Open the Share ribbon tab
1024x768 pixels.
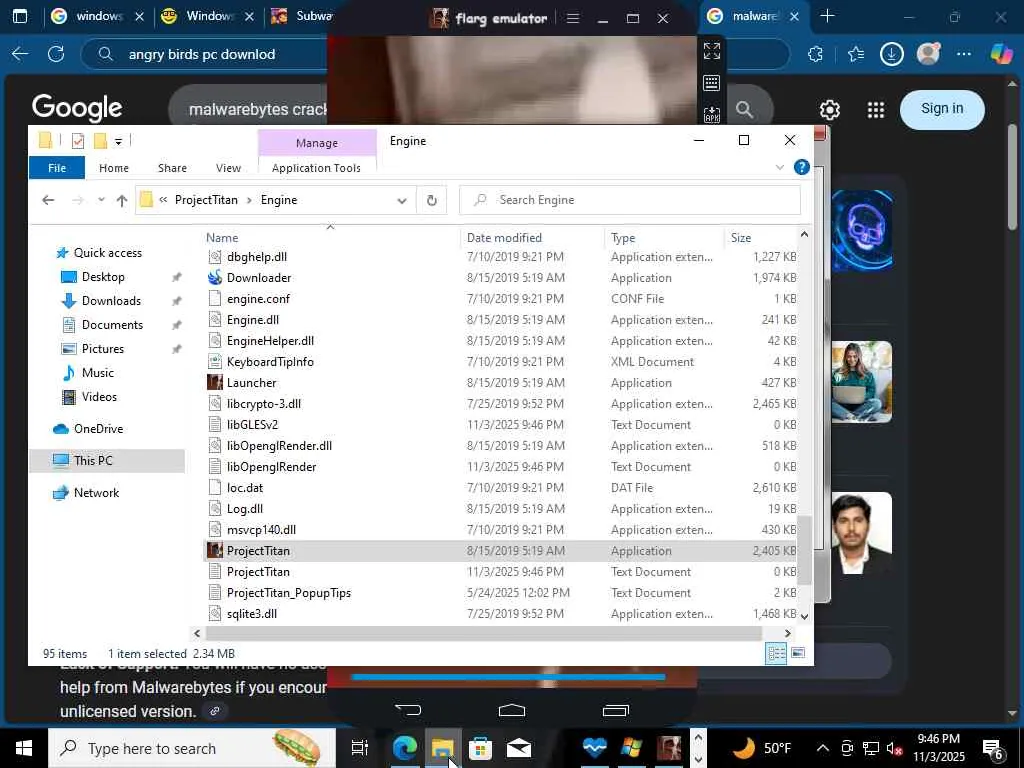(x=172, y=168)
